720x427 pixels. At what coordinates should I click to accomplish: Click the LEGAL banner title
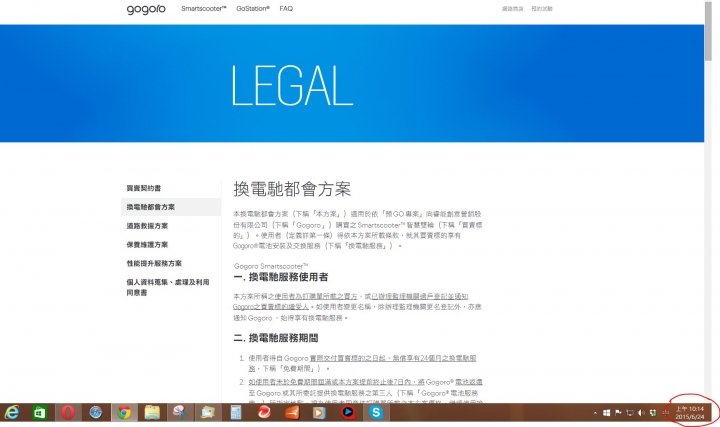coord(292,85)
